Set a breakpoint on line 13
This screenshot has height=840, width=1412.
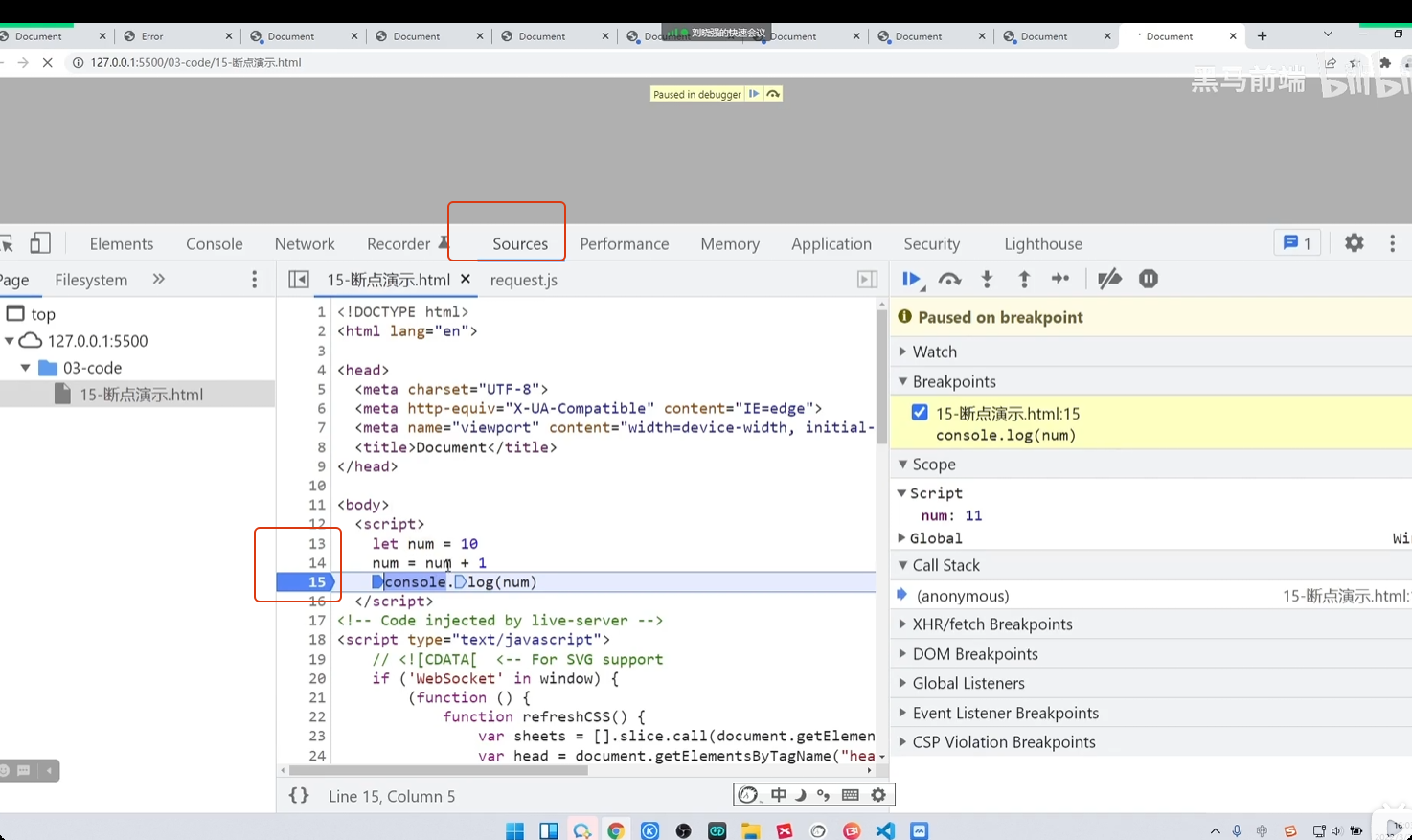point(317,543)
